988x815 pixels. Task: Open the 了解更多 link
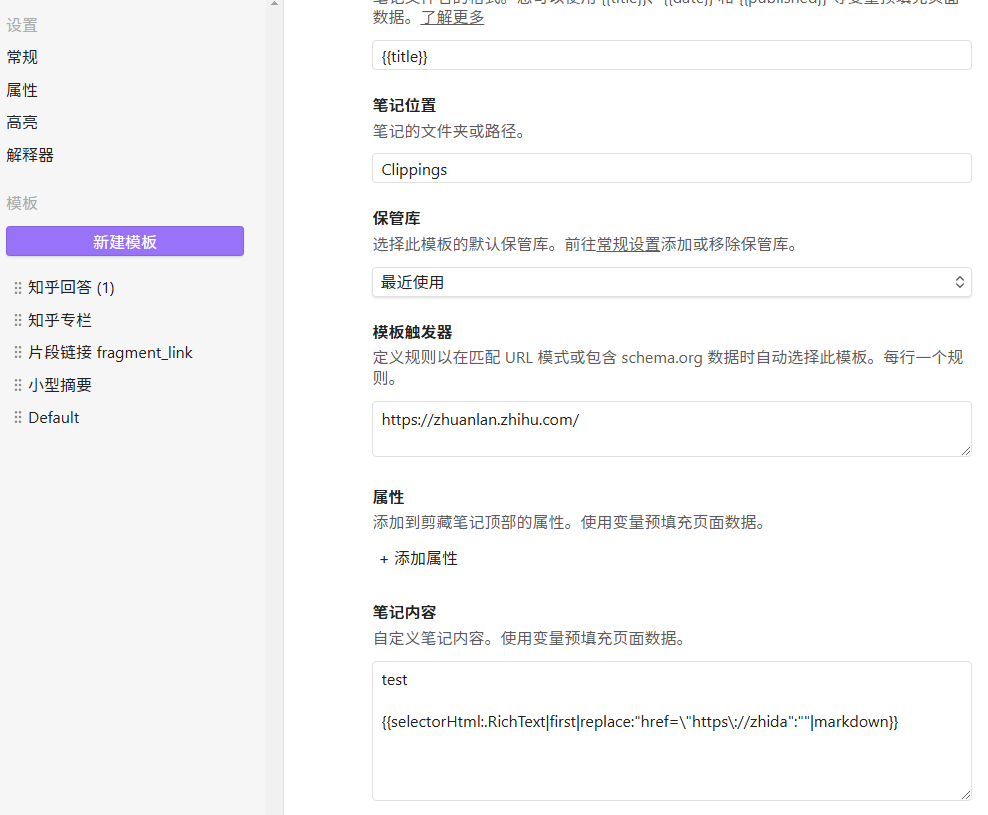452,18
